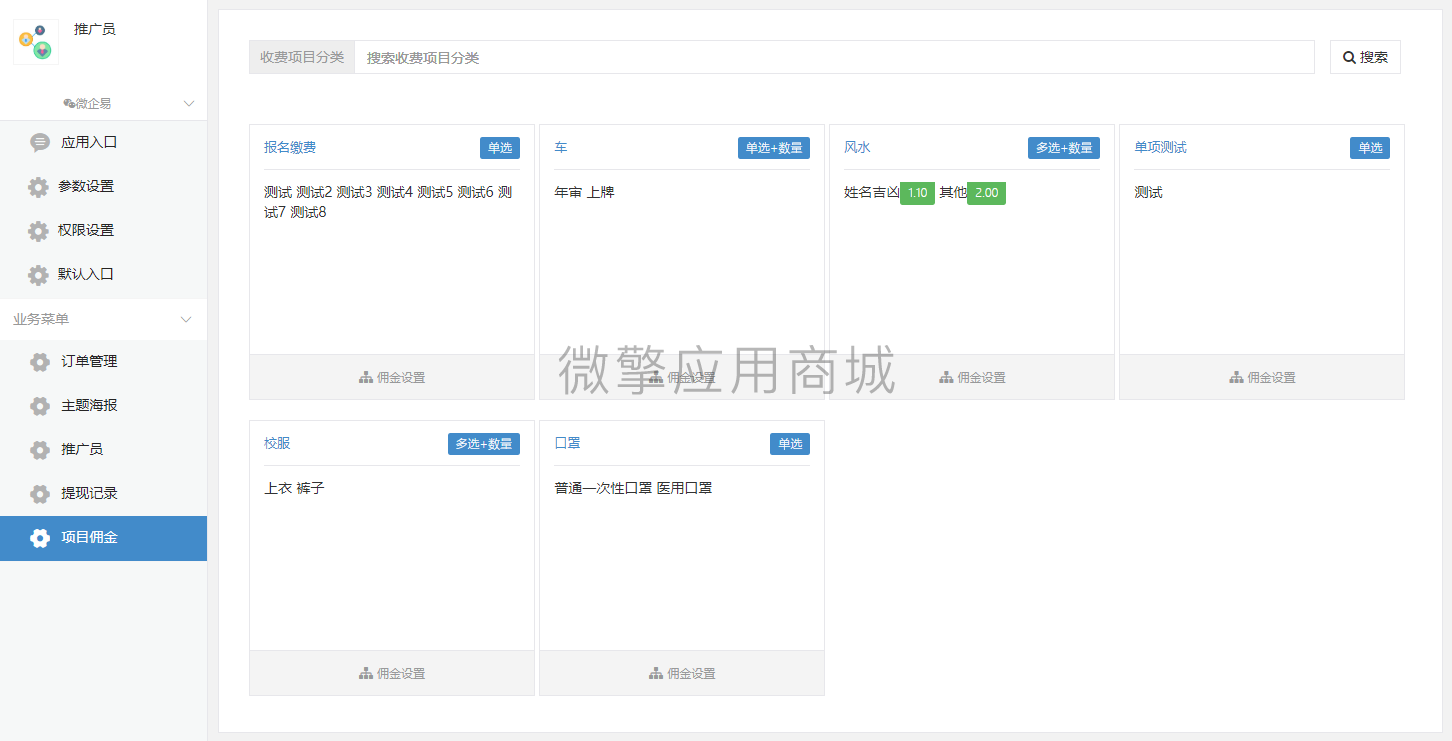Open 权限设置 menu item
Screen dimensions: 1452x741
(103, 230)
